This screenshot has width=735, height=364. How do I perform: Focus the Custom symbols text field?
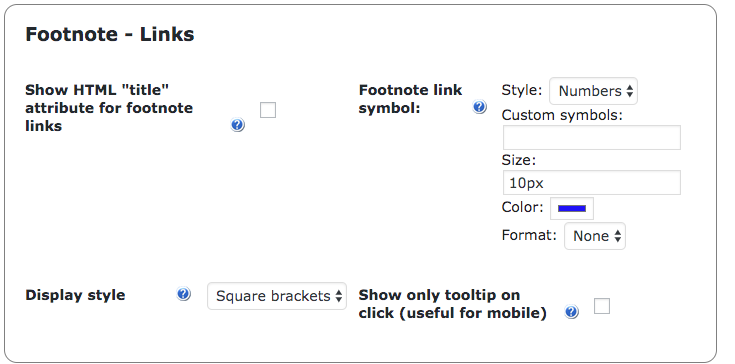pyautogui.click(x=592, y=137)
